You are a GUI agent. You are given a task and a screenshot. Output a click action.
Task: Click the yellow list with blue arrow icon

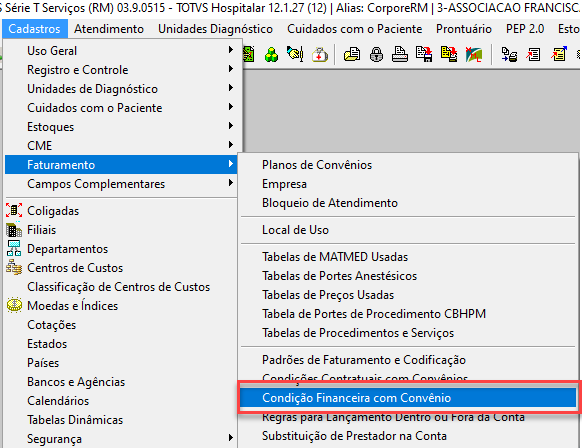tap(559, 54)
